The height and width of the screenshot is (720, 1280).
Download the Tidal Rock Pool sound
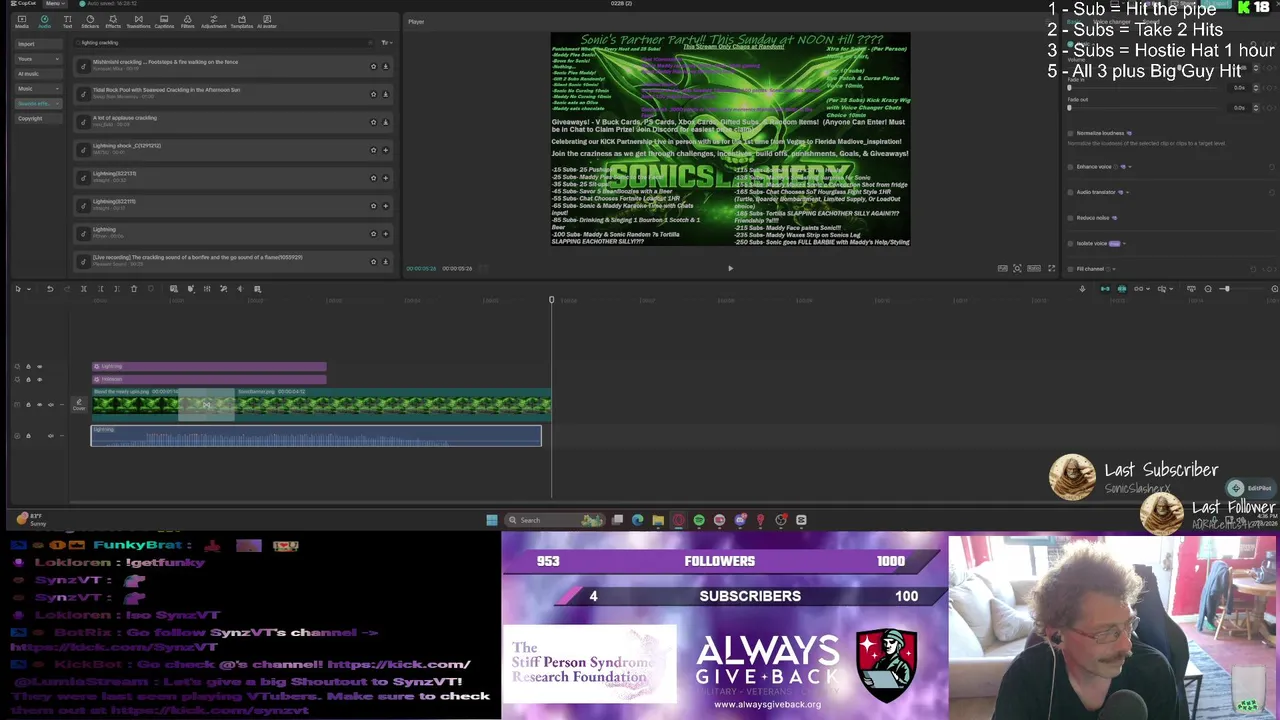[385, 95]
